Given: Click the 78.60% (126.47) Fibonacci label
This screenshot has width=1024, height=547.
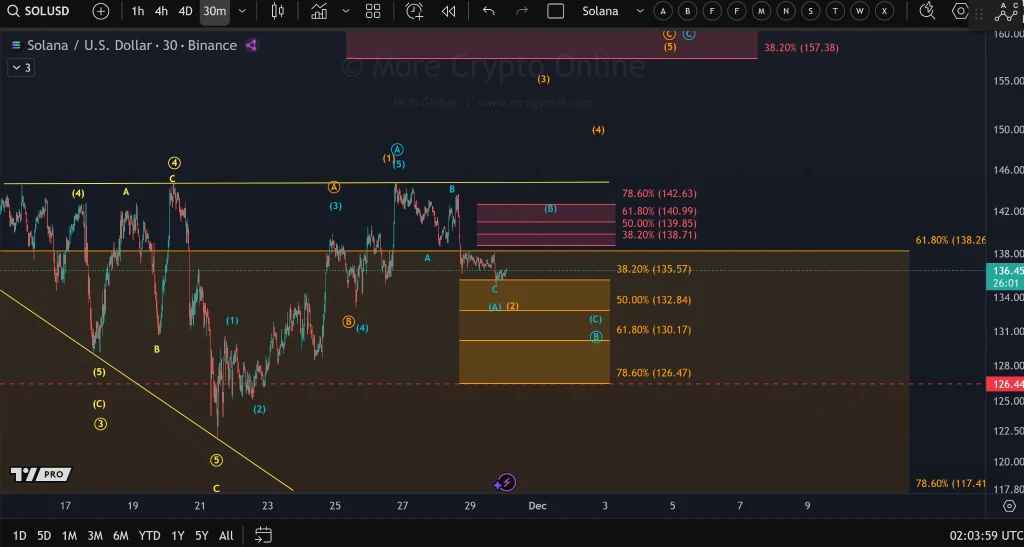Looking at the screenshot, I should (654, 373).
